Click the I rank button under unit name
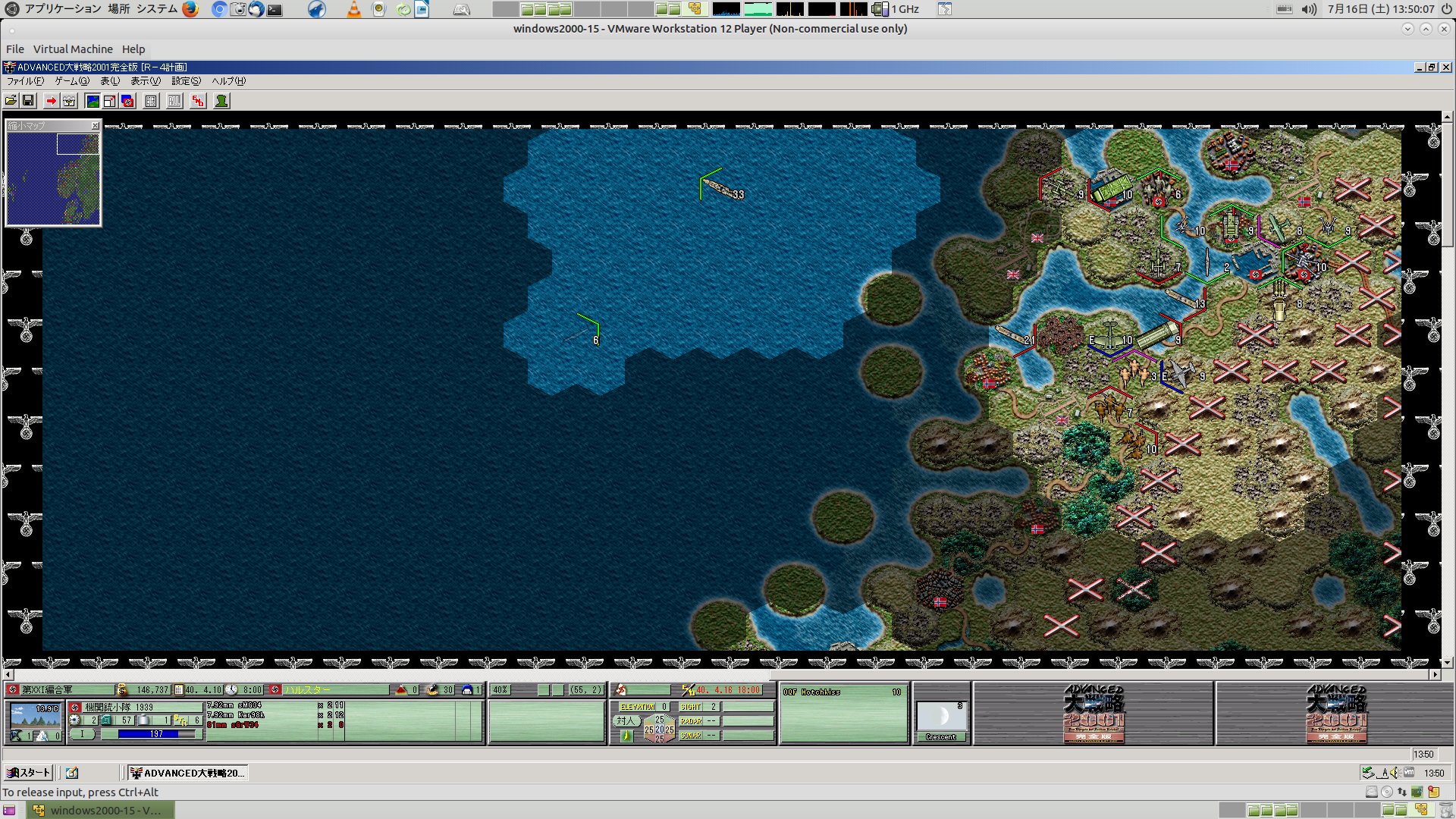 (x=83, y=734)
